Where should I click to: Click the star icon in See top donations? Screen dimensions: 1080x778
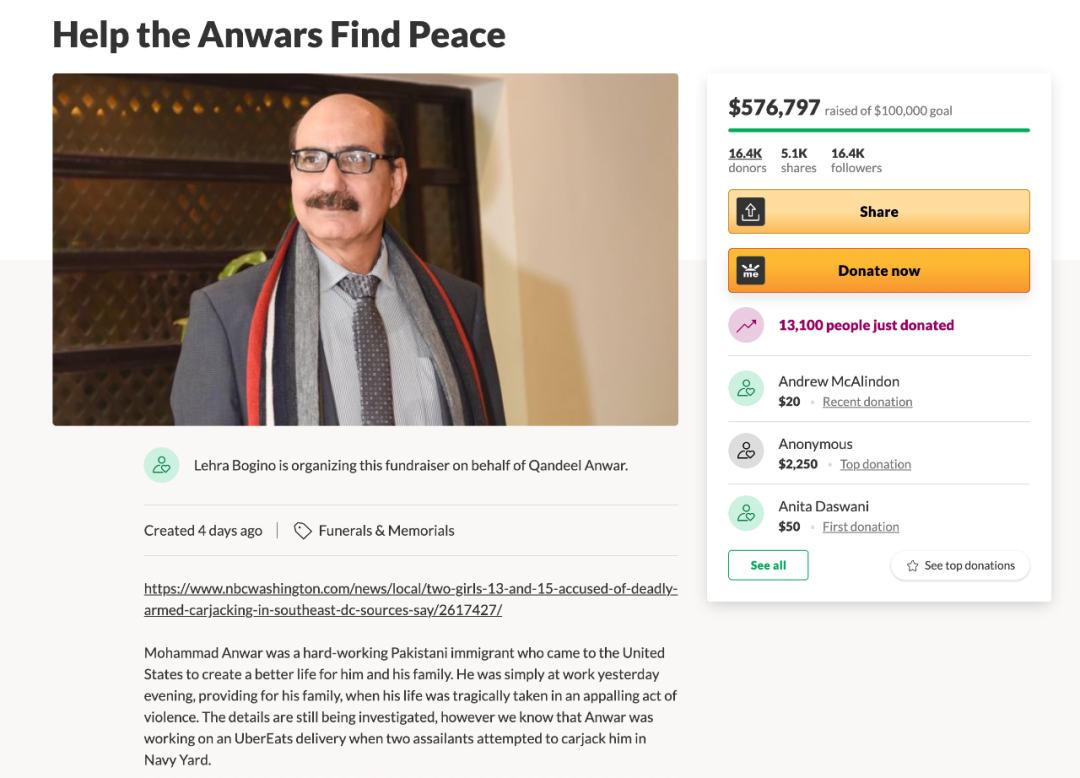[x=912, y=565]
